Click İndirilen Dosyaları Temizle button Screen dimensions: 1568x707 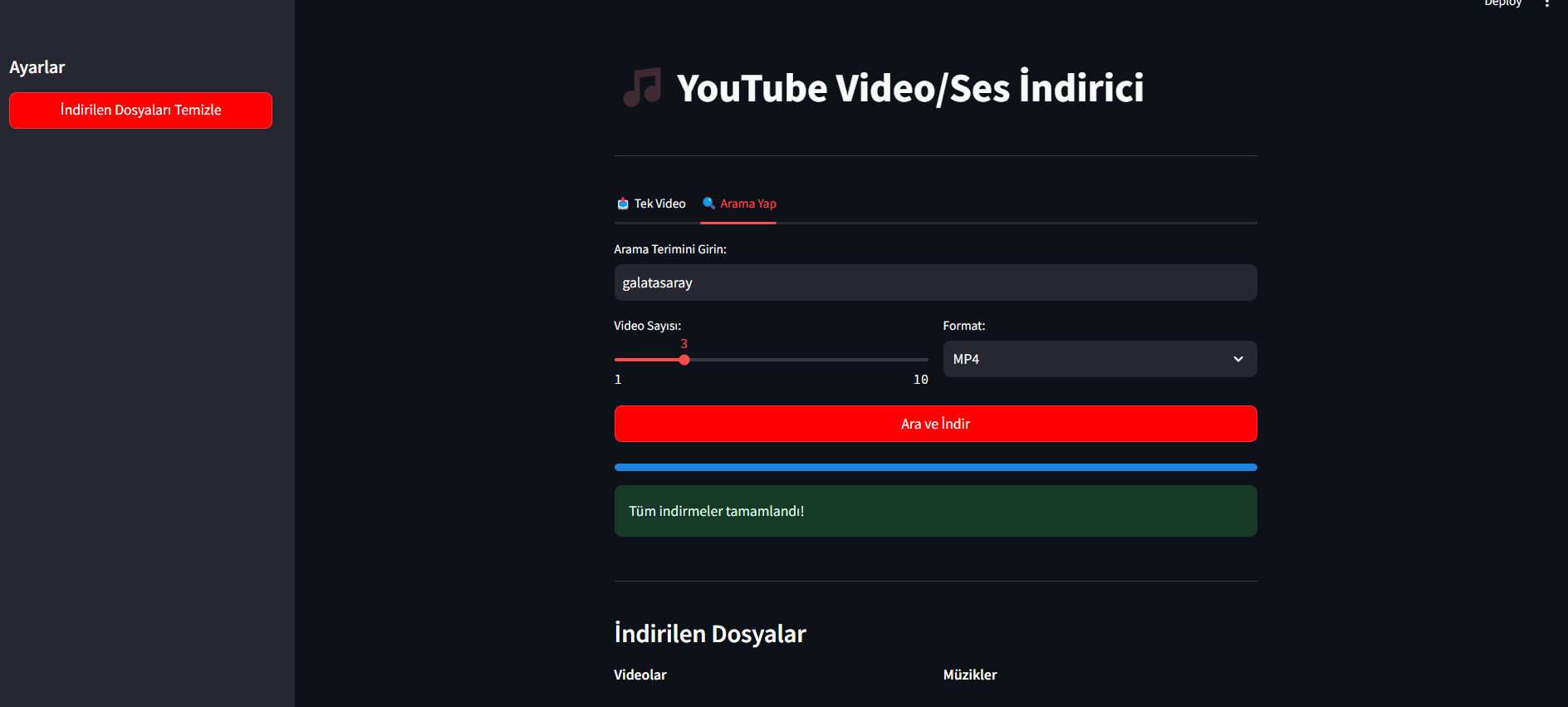(140, 110)
